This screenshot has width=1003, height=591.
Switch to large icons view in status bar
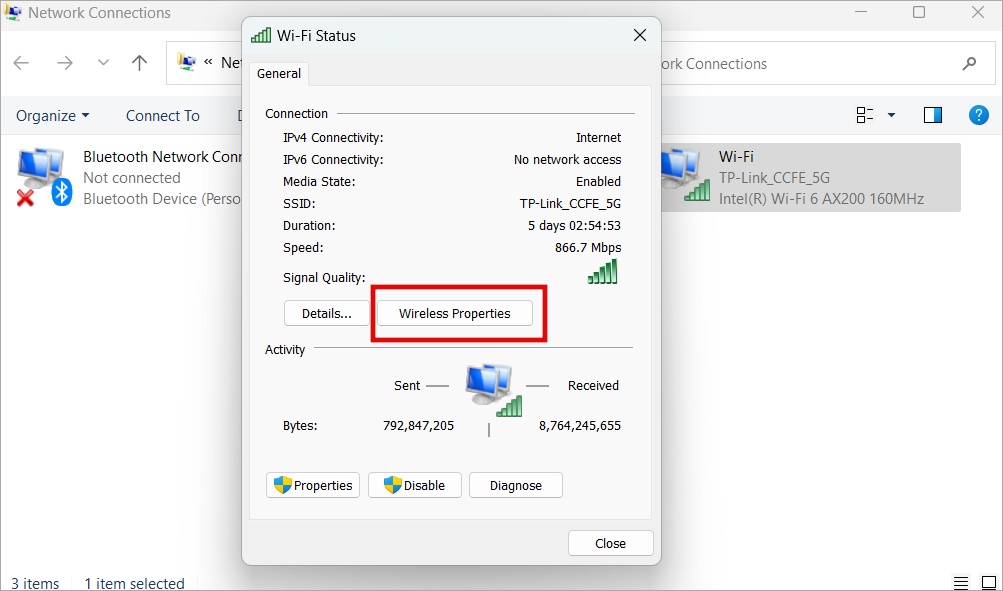point(987,582)
